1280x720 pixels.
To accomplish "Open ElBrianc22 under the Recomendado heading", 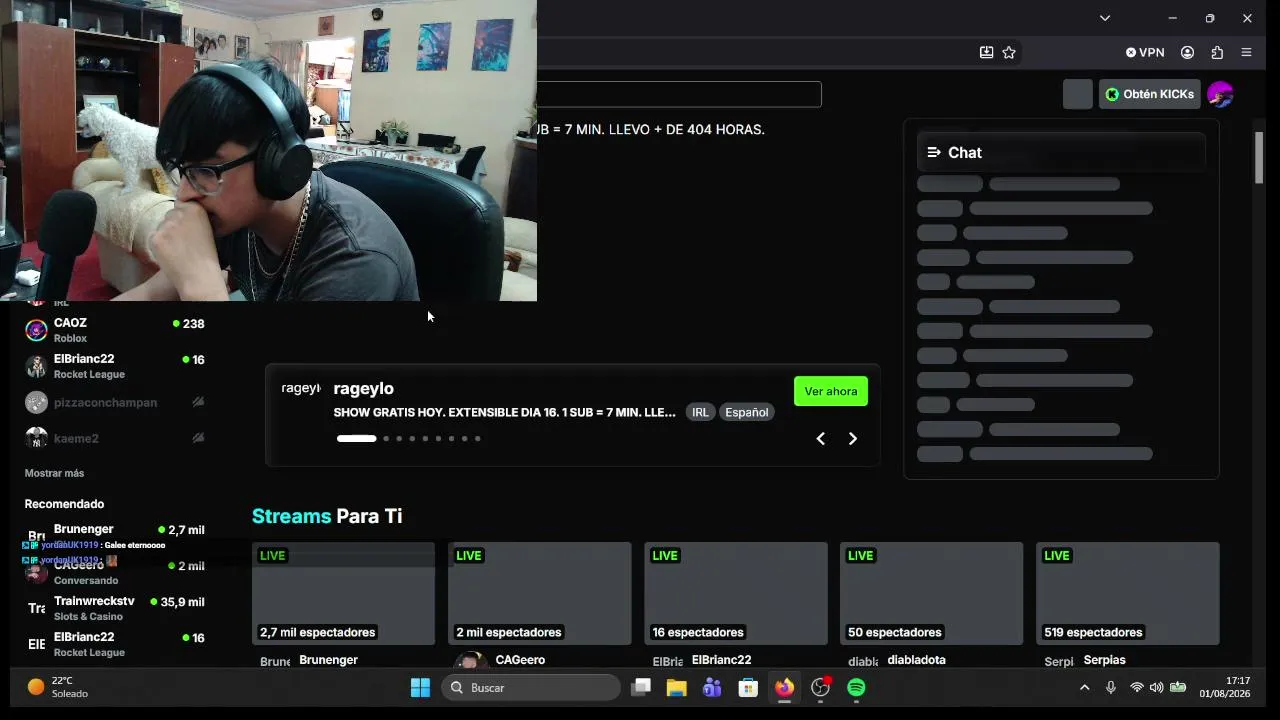I will pos(114,644).
